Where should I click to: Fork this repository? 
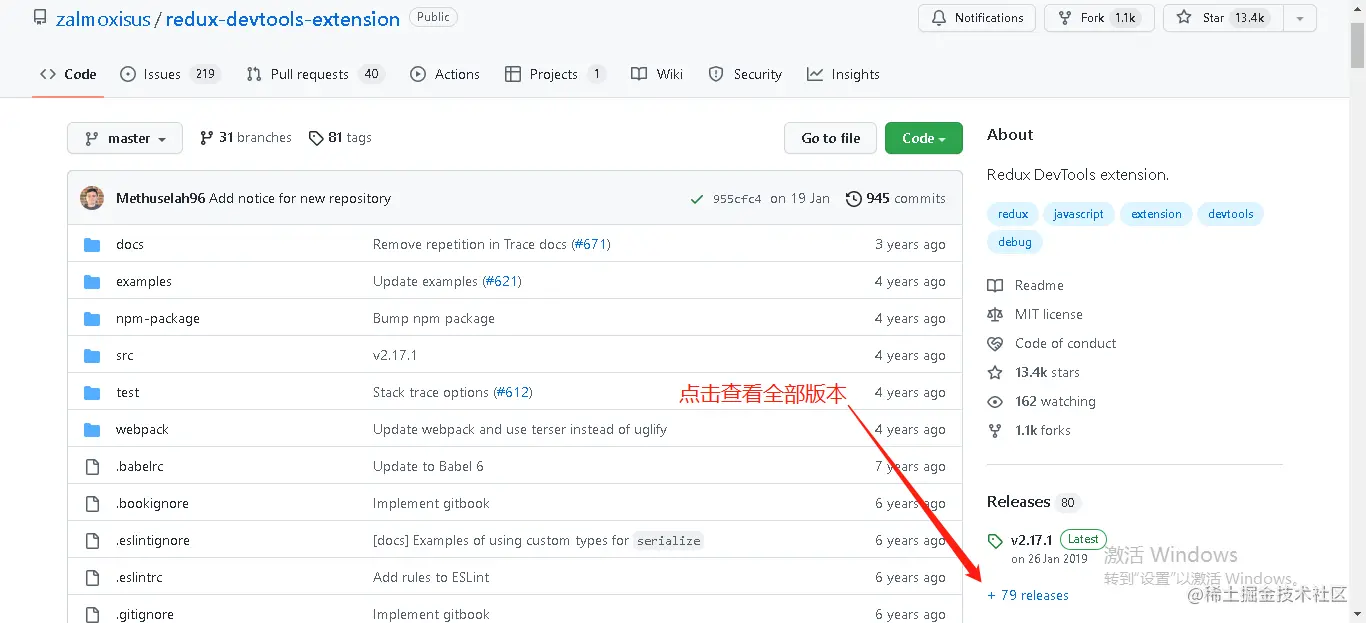pyautogui.click(x=1099, y=18)
